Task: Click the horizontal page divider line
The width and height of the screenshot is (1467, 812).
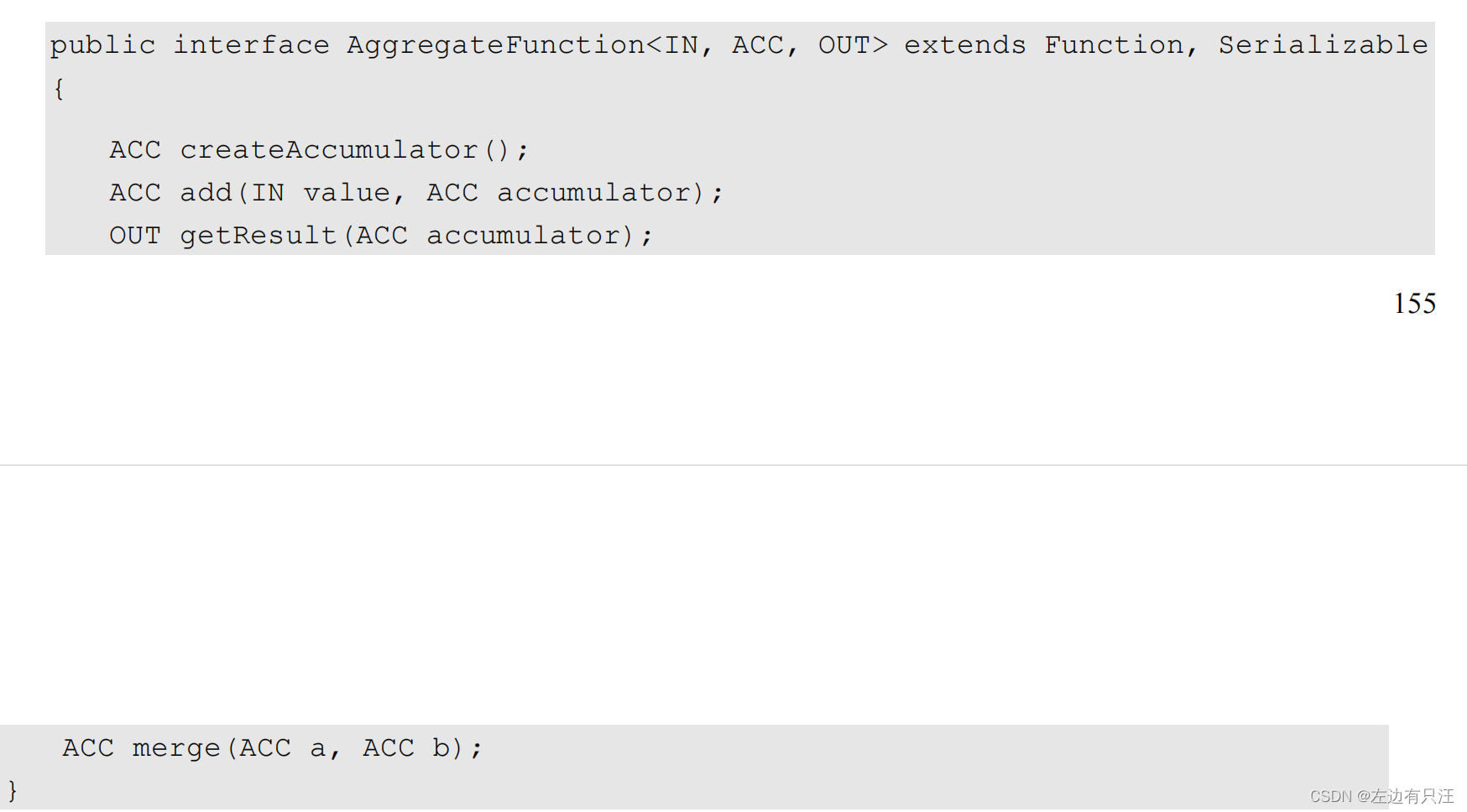Action: [733, 465]
